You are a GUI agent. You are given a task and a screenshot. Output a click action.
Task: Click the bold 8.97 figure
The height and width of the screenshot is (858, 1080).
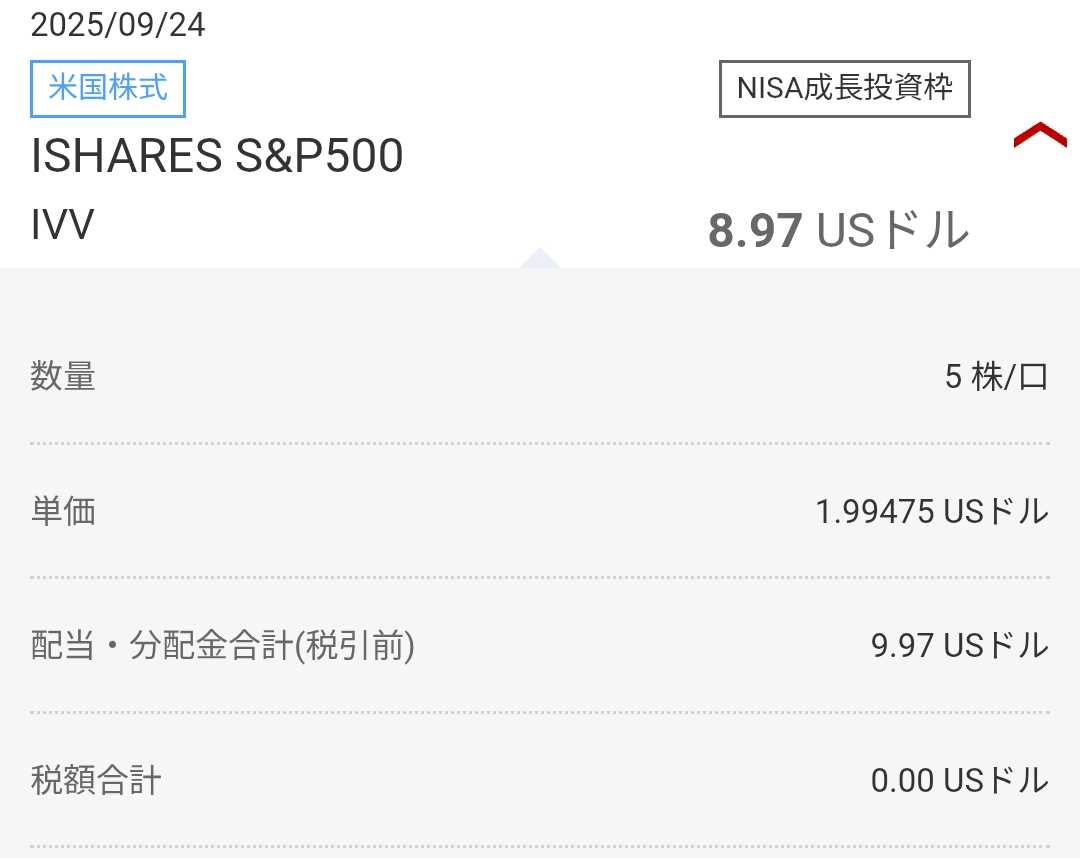point(755,231)
